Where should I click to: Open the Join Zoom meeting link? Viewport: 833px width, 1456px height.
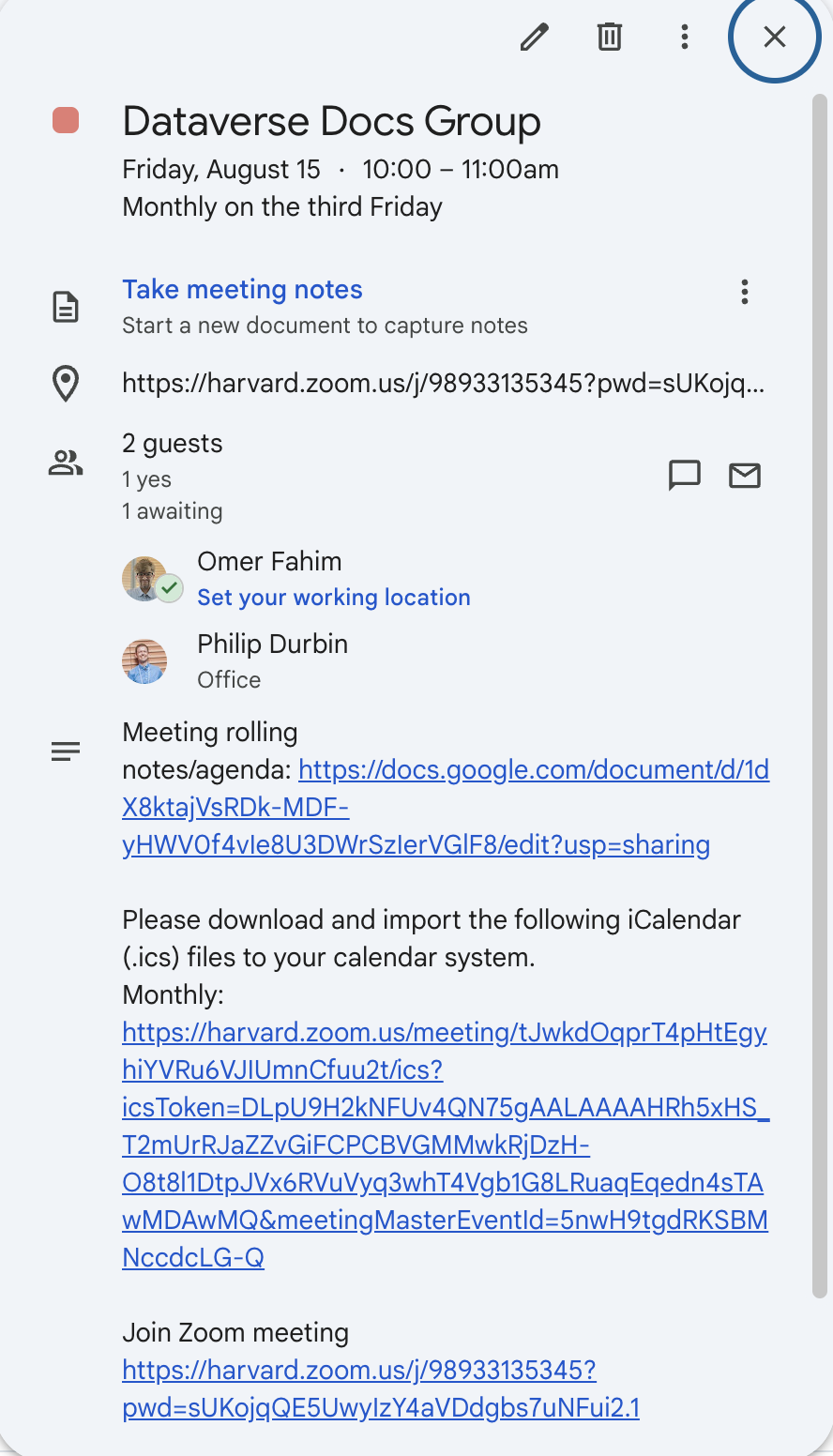click(381, 1389)
